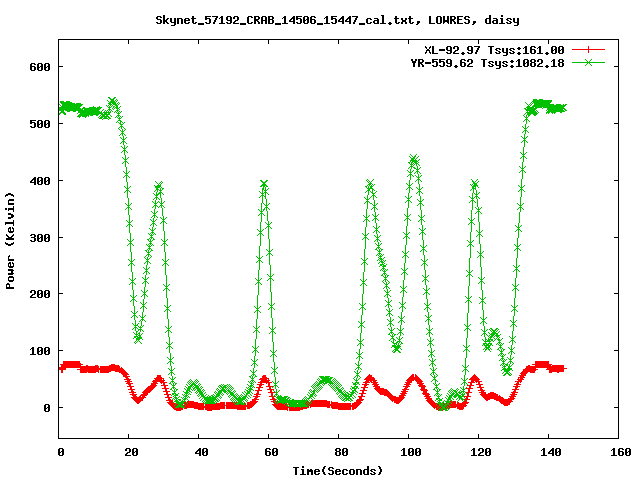
Task: Select the legend entry XL-92.97 Tsys:161.00
Action: 494,50
